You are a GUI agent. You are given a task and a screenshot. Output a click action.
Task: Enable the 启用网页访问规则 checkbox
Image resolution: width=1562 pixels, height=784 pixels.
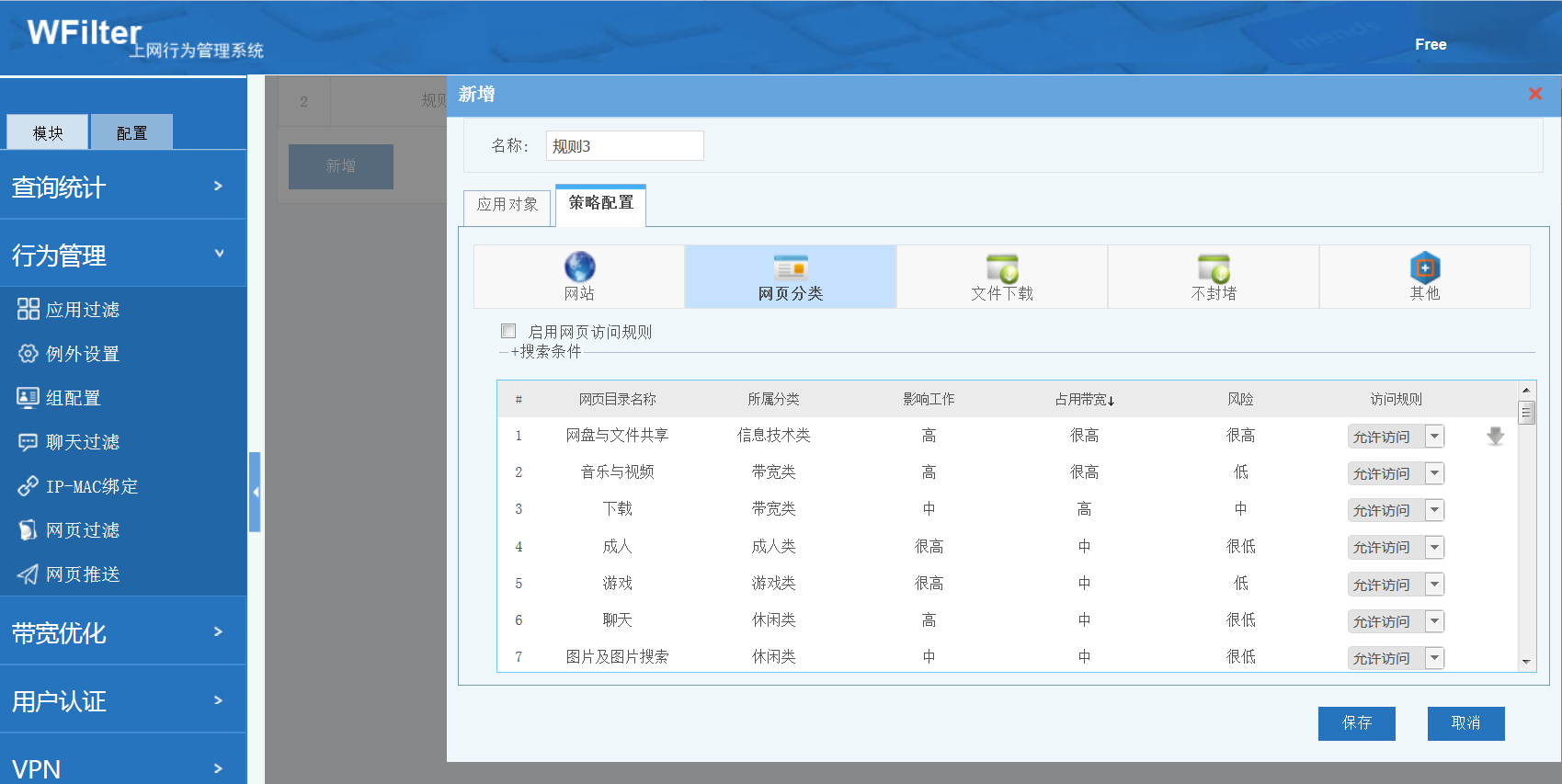508,331
